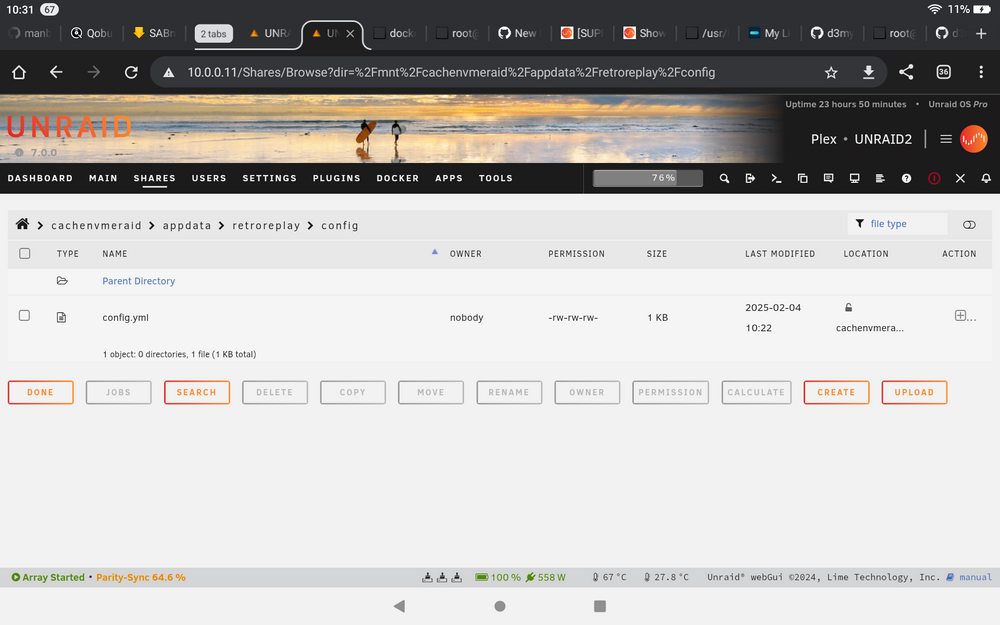This screenshot has height=625, width=1000.
Task: Expand the 2 tabs group
Action: pyautogui.click(x=214, y=34)
